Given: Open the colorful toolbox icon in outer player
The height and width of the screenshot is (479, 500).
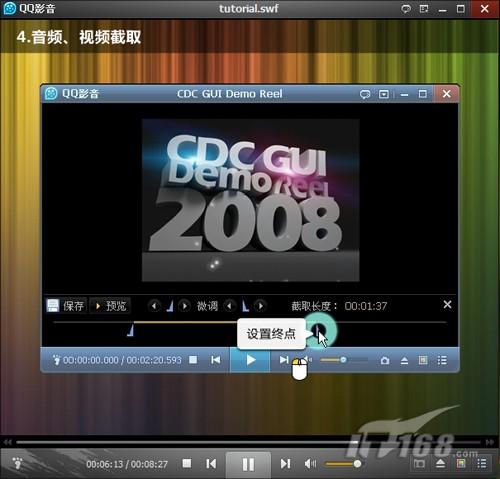Looking at the screenshot, I should (461, 463).
